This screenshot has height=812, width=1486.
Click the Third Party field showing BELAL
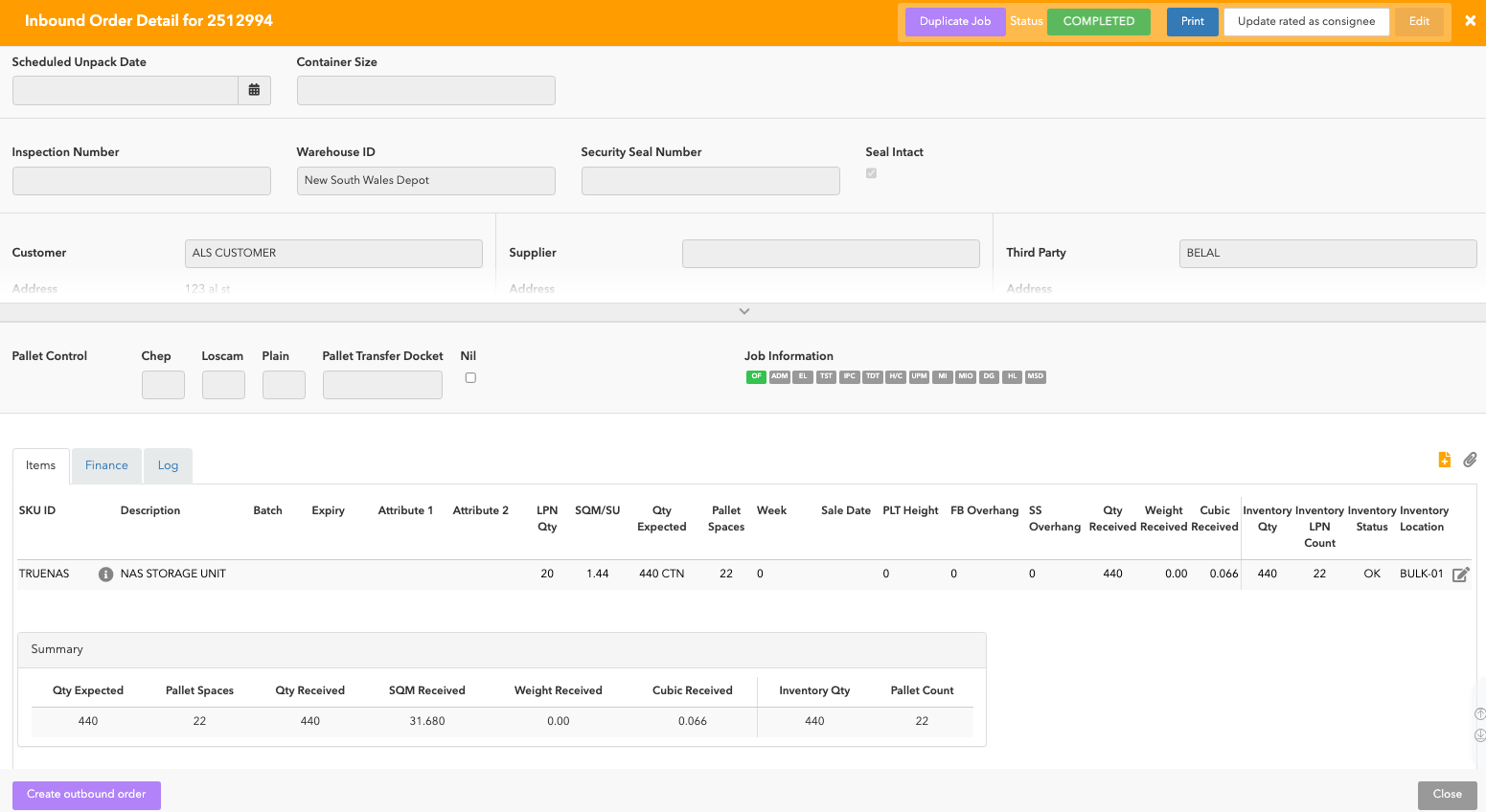click(x=1328, y=253)
